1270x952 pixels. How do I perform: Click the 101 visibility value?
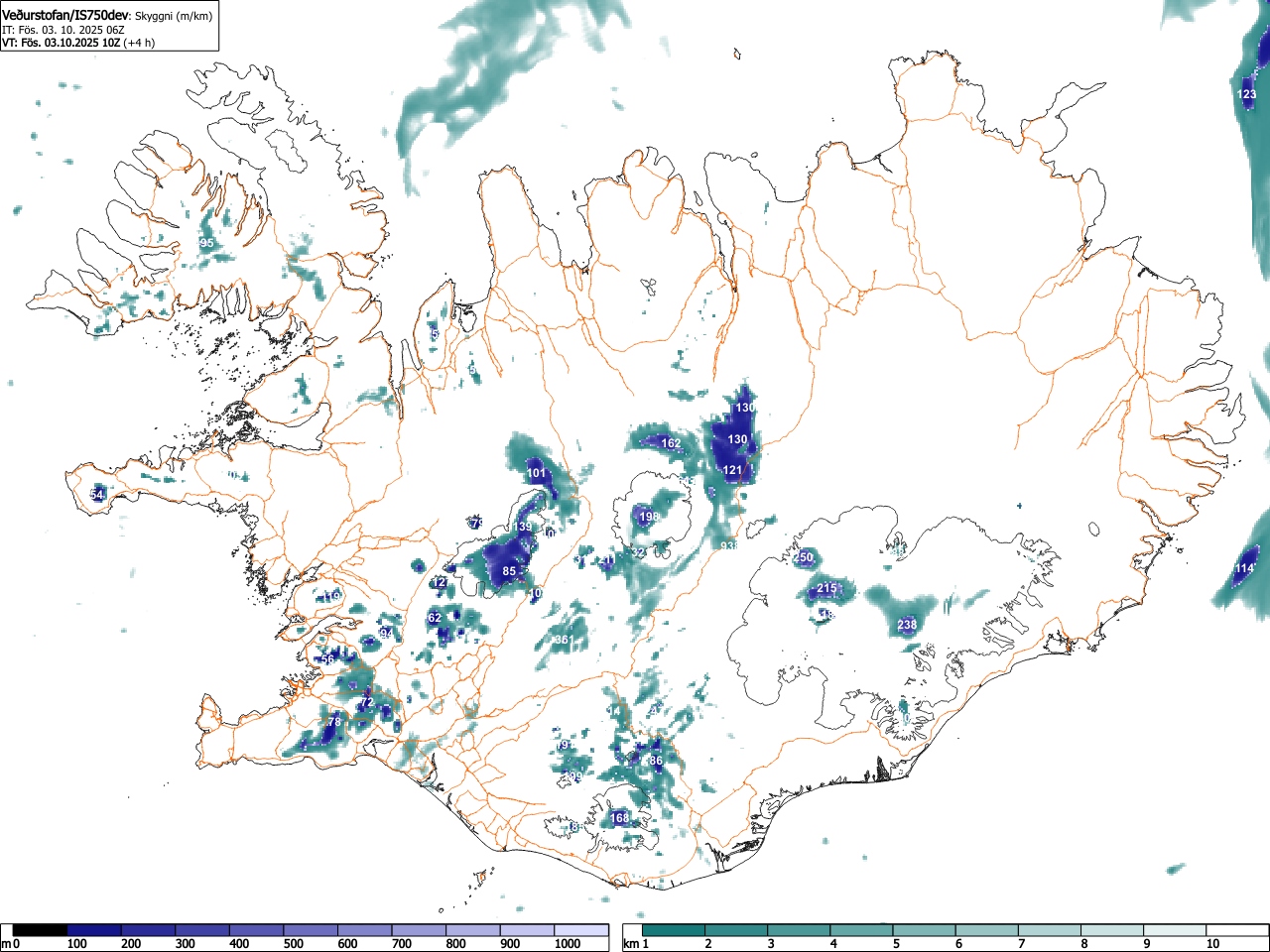(x=536, y=473)
